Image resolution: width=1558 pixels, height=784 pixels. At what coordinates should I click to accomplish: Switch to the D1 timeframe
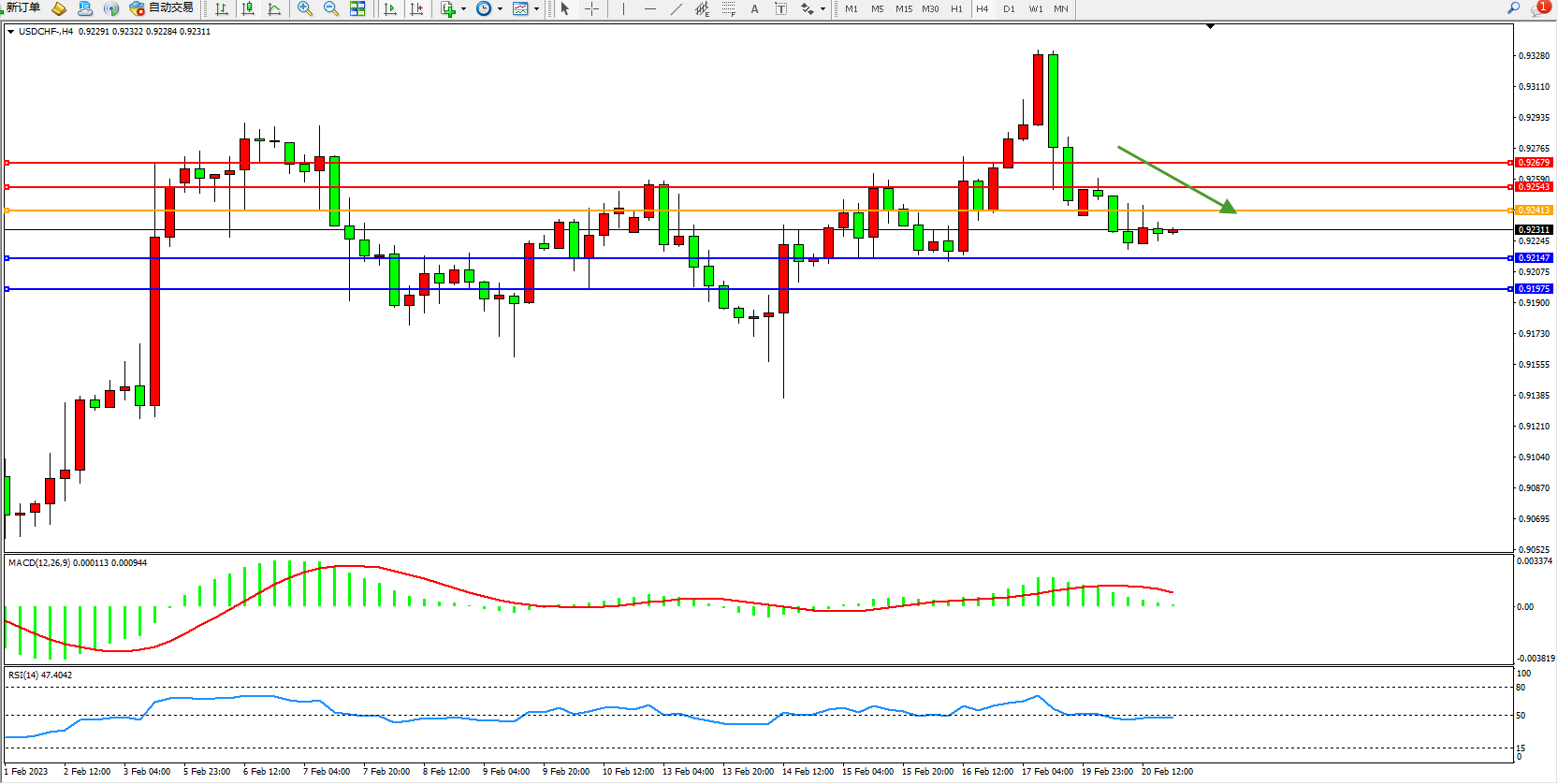coord(1009,8)
